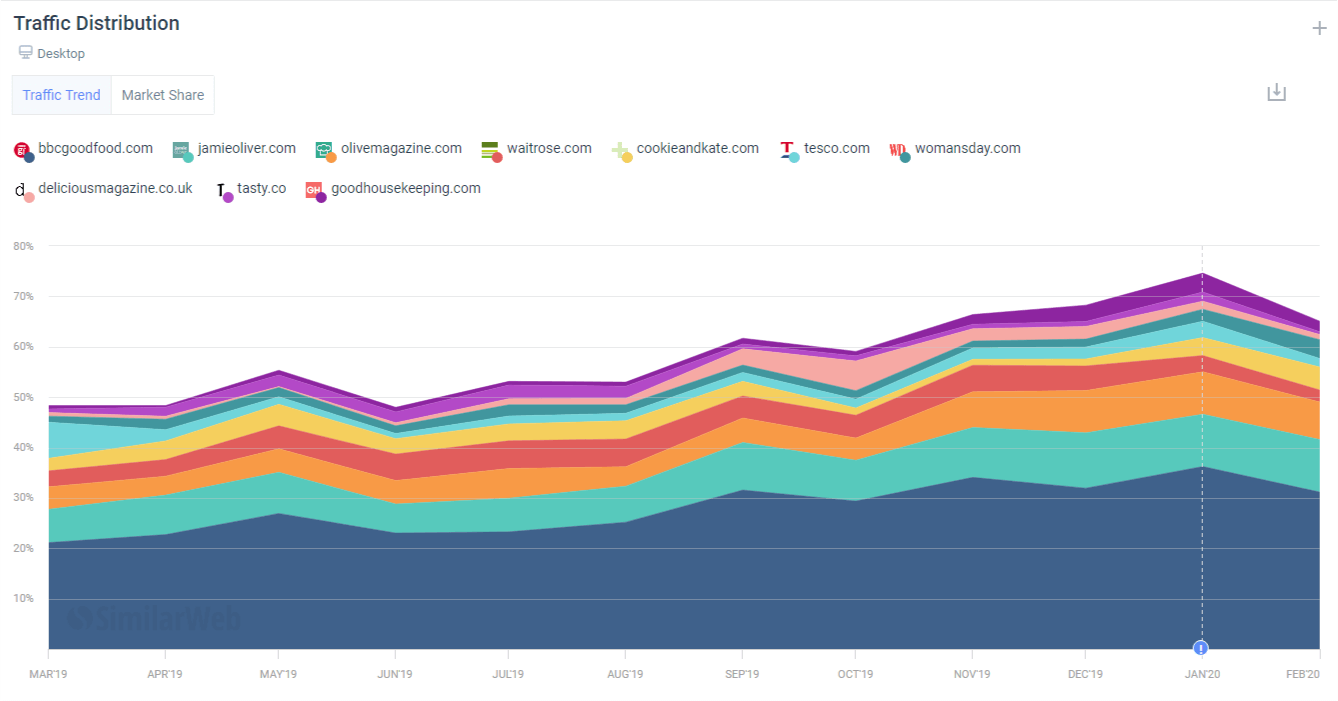Click the tasty.co legend icon
This screenshot has width=1338, height=701.
[x=225, y=188]
